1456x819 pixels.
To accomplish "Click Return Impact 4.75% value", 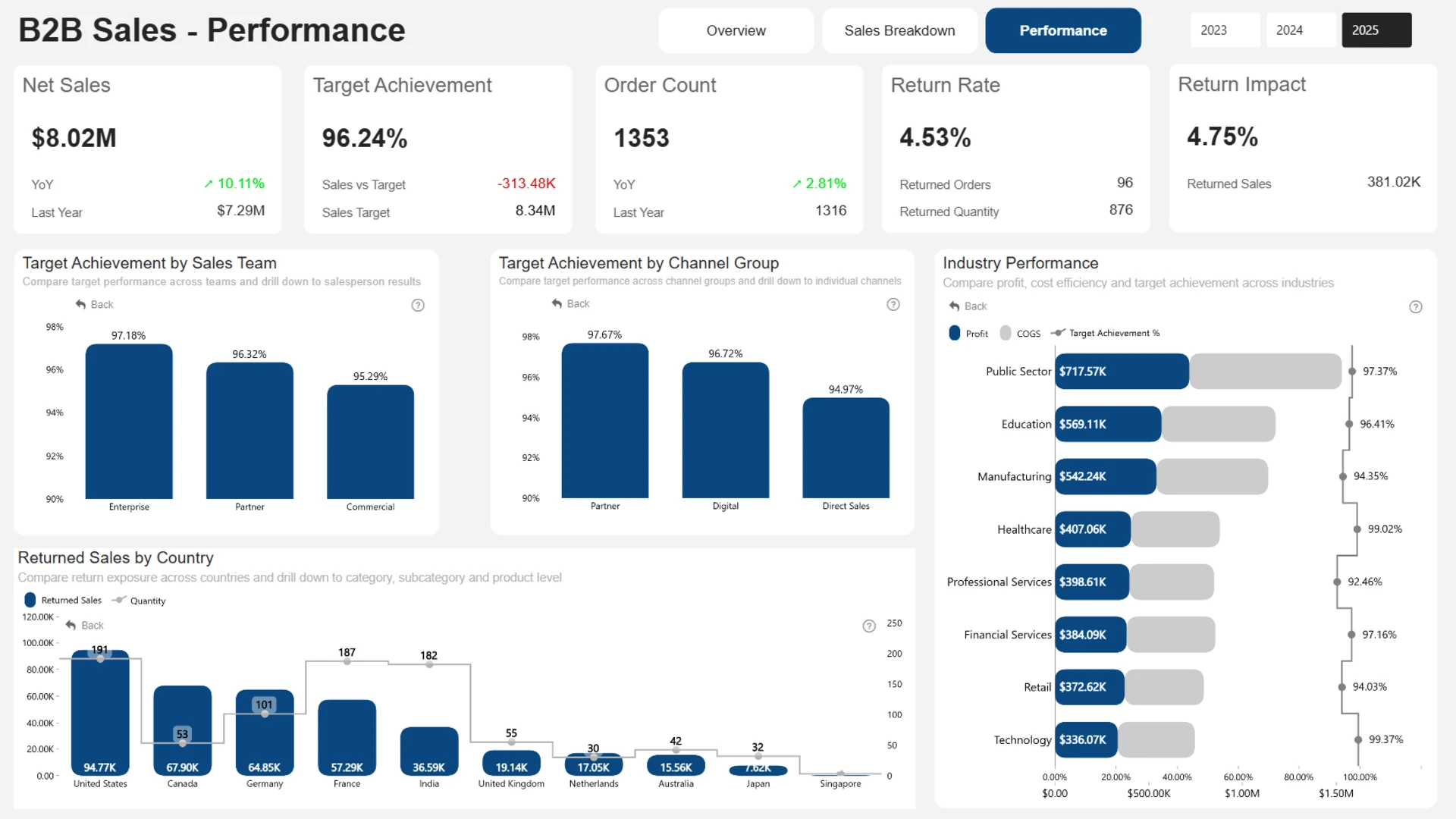I will point(1222,136).
